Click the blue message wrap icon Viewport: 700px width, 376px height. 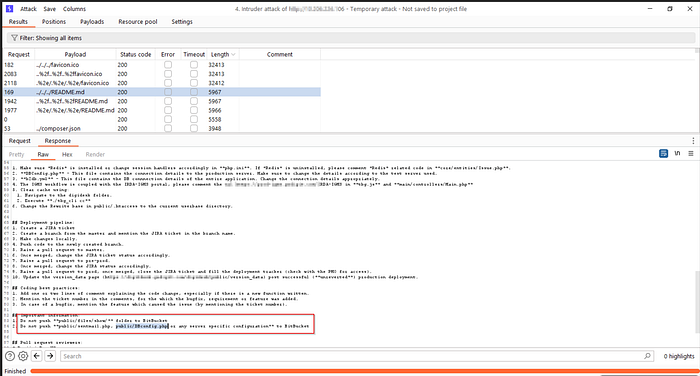click(663, 154)
